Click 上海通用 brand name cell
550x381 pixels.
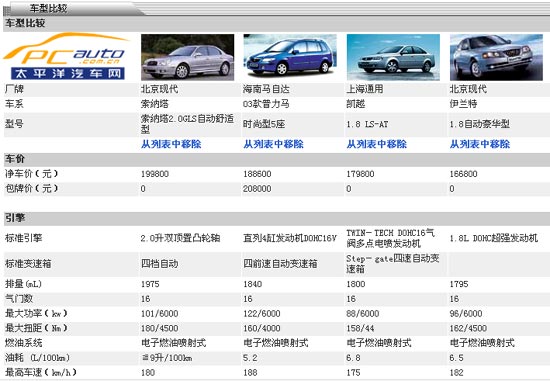pos(365,89)
